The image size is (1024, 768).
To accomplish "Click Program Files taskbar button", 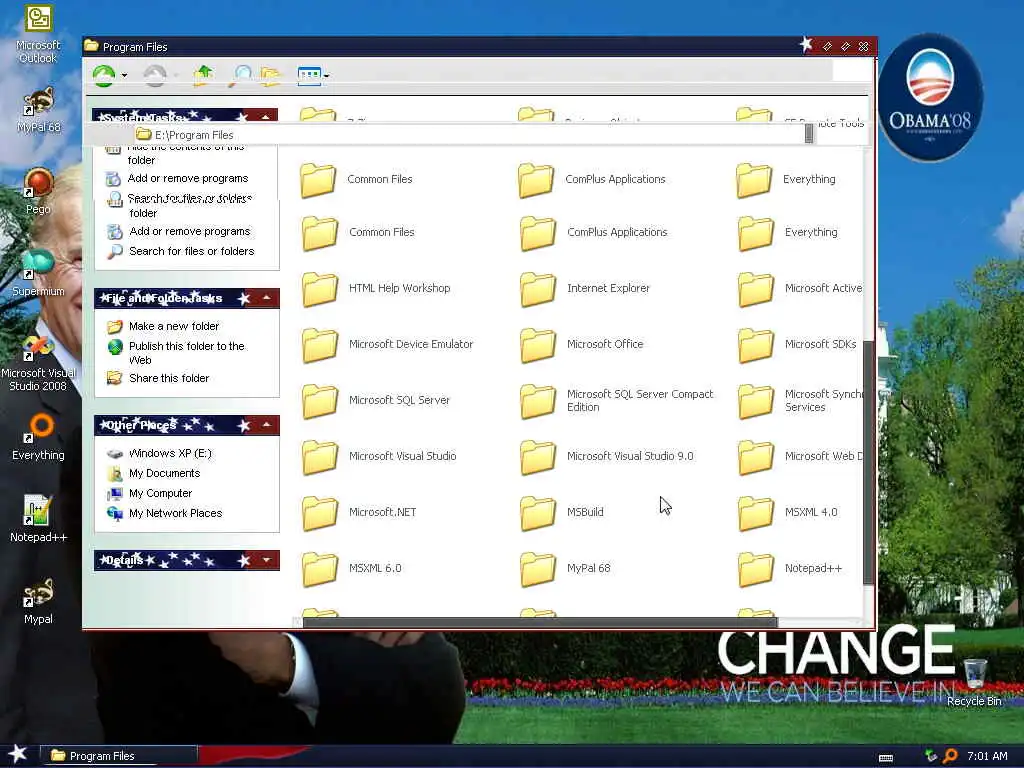I will point(119,756).
